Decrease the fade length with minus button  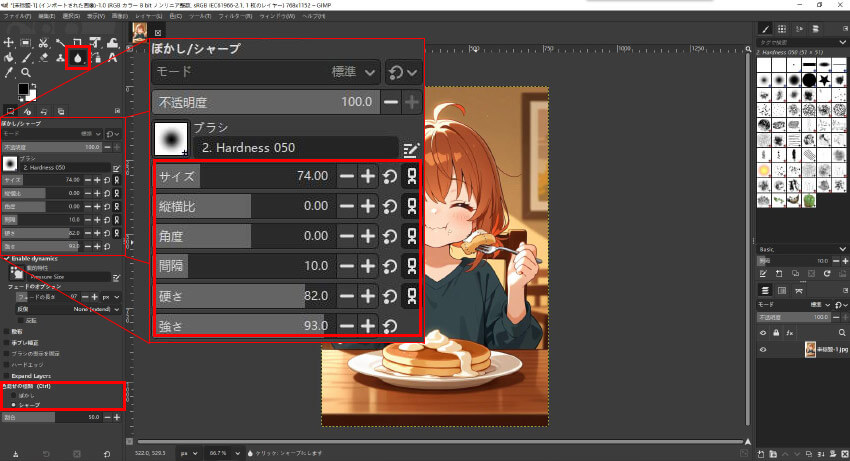click(x=85, y=297)
